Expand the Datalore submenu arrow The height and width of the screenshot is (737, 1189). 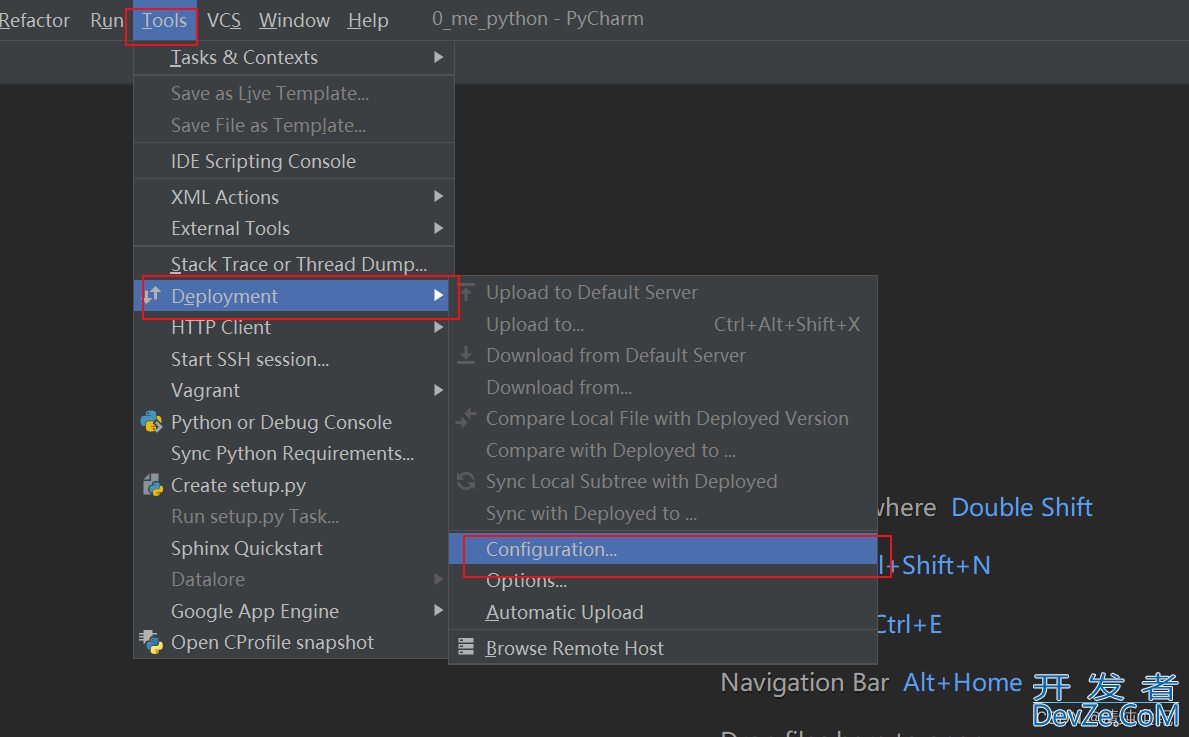(x=438, y=579)
